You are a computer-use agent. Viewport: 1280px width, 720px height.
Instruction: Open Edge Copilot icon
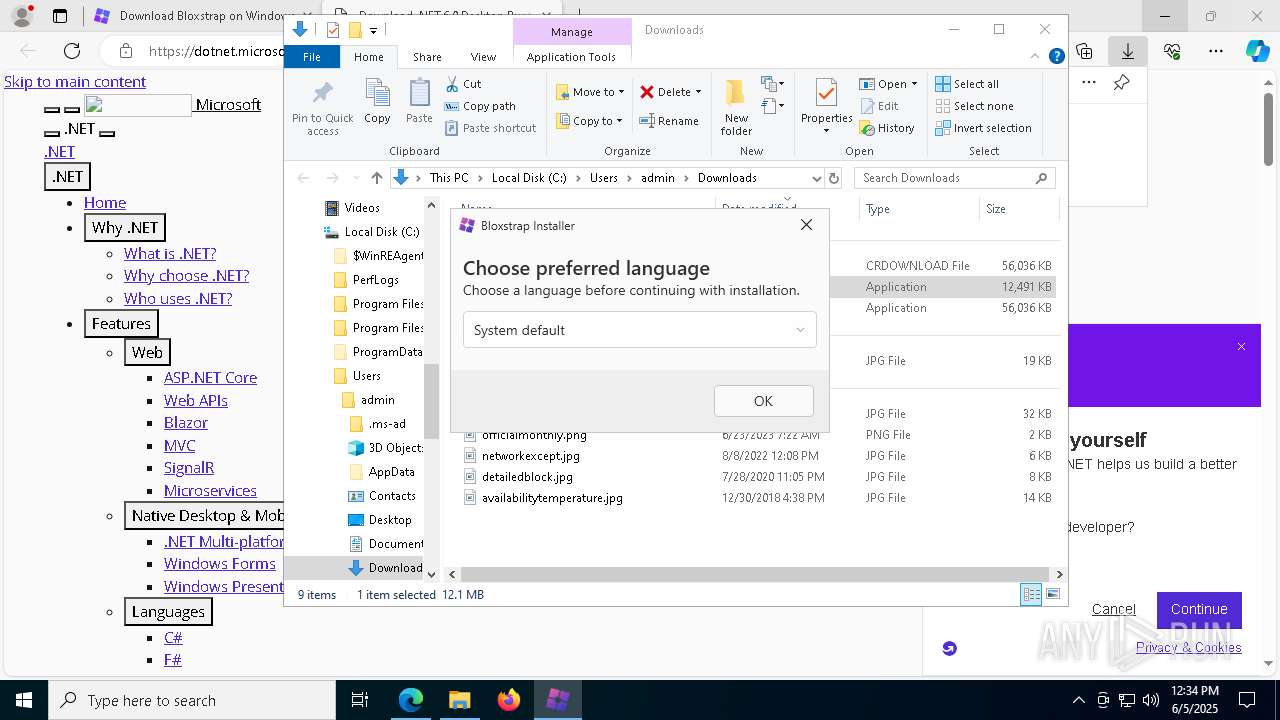1257,51
